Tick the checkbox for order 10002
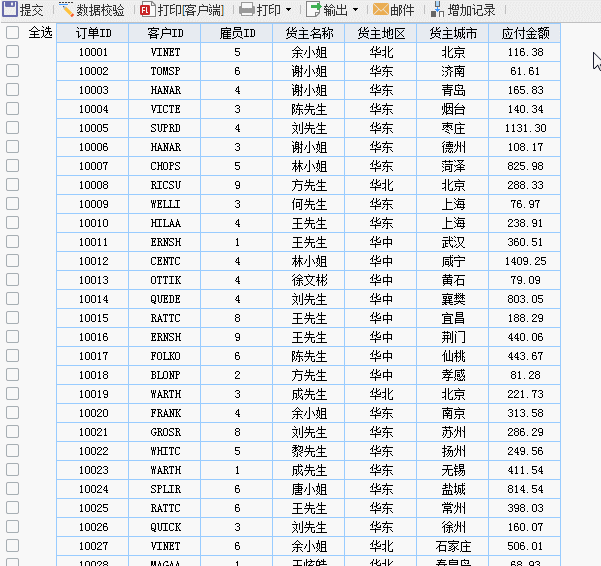 (12, 71)
